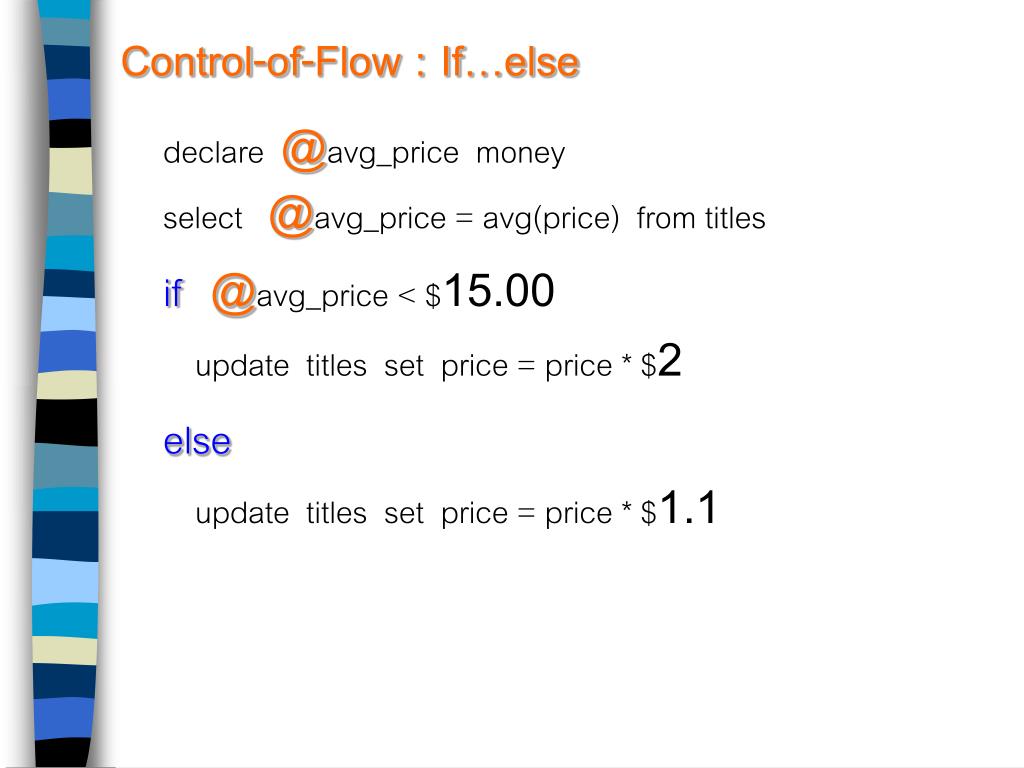Click 'avg_price' in the declare line

(392, 155)
